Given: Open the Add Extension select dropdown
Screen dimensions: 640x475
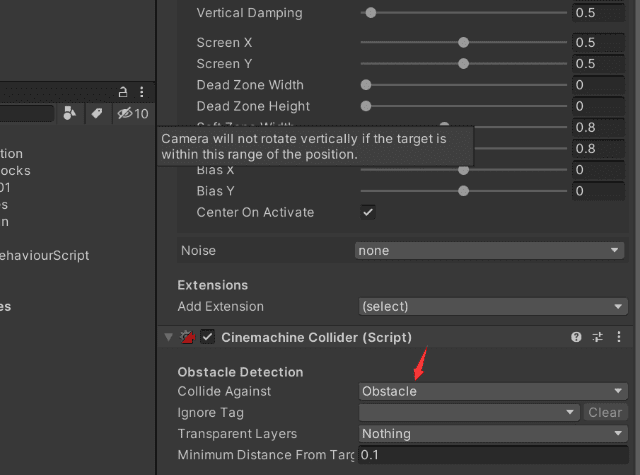Looking at the screenshot, I should pos(490,306).
